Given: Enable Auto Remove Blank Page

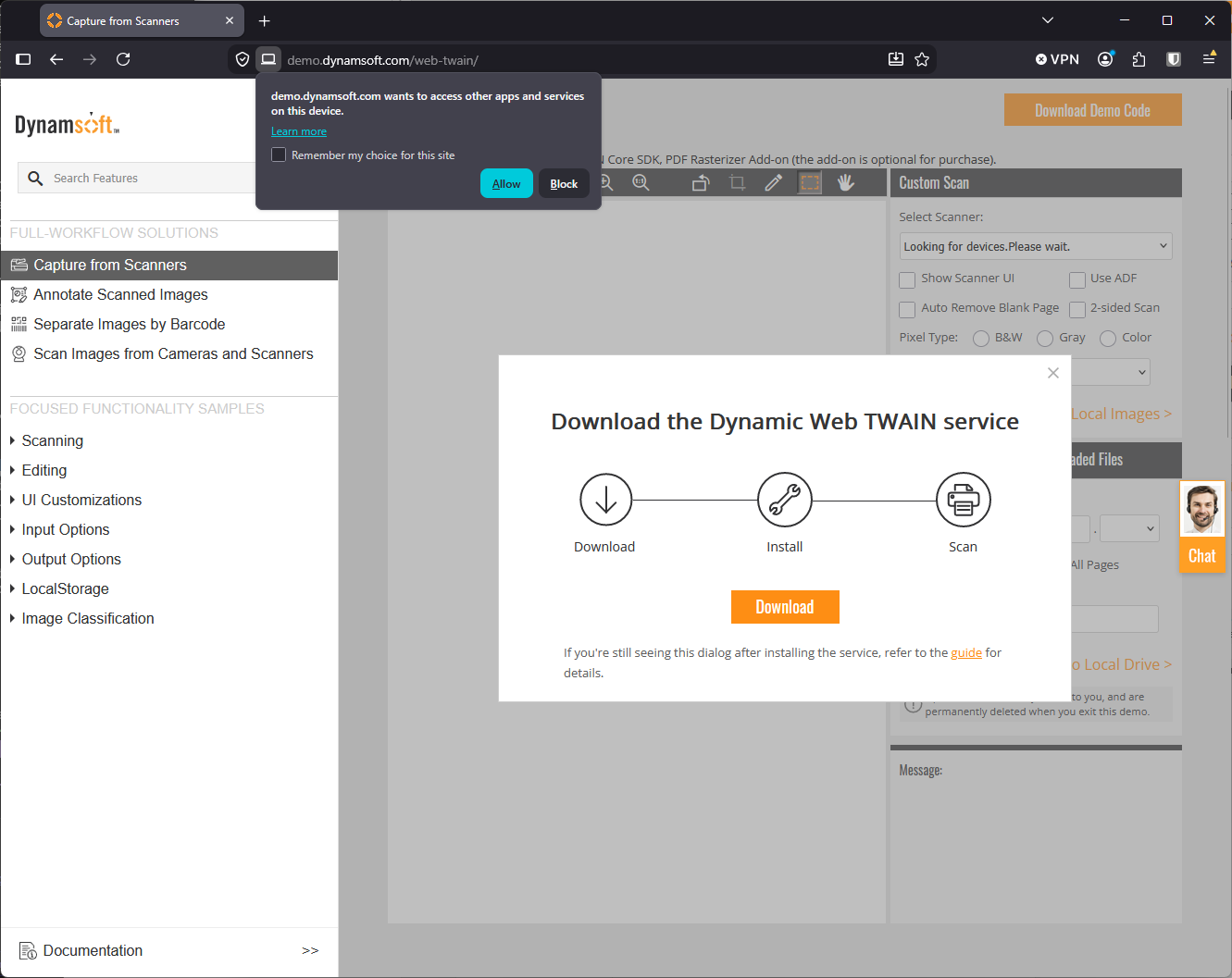Looking at the screenshot, I should click(907, 309).
